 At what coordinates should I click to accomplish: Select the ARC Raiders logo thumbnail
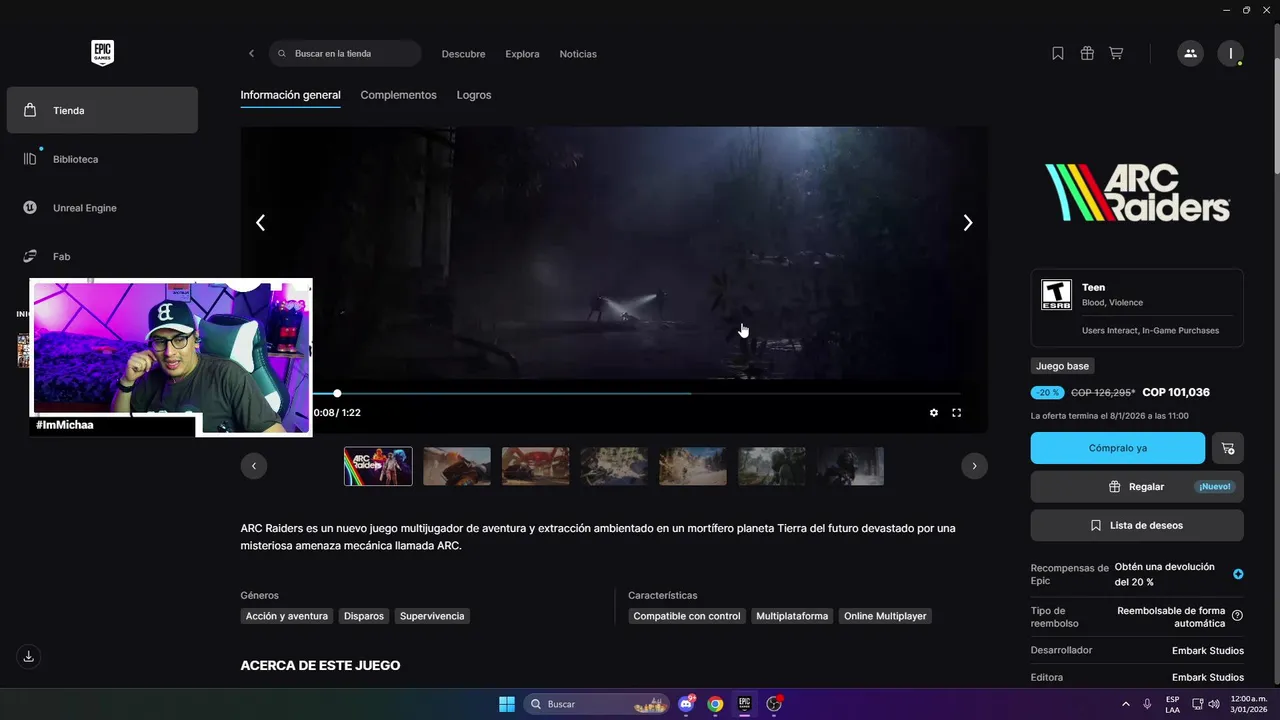(378, 466)
